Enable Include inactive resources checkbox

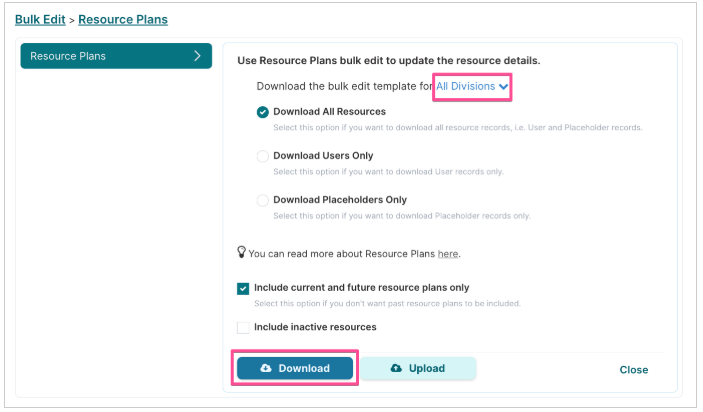(x=243, y=328)
